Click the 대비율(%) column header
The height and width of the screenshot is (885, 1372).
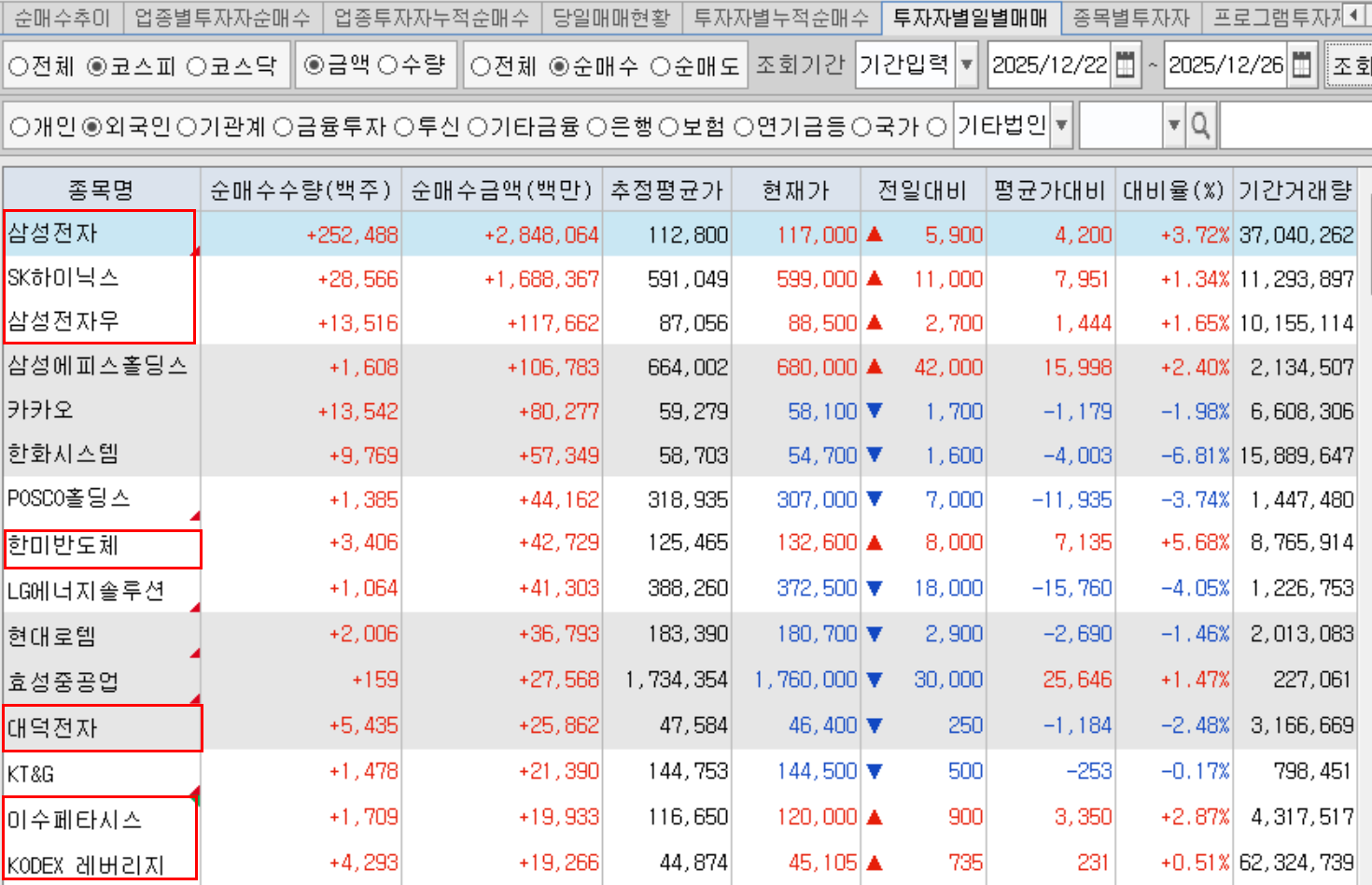point(1173,190)
